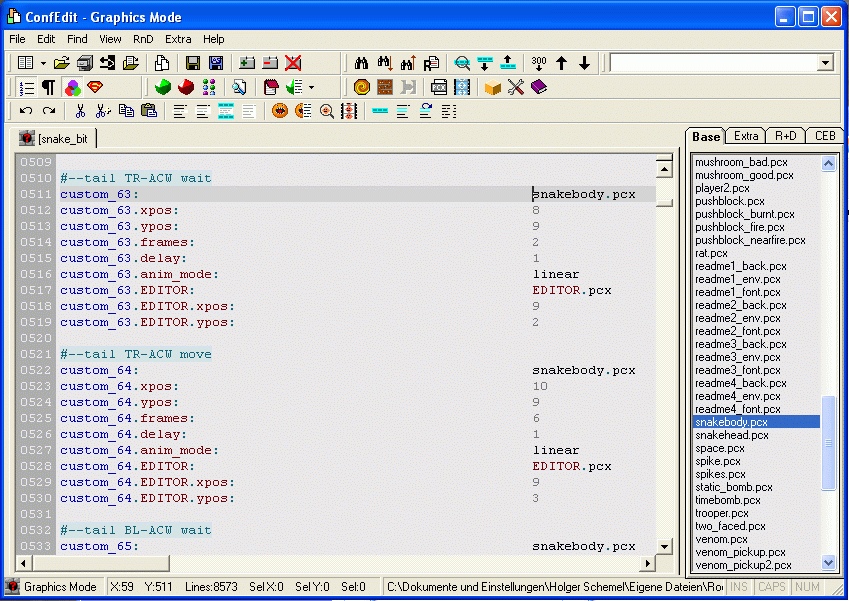
Task: Toggle the paragraph marks pilcrow button
Action: [x=48, y=87]
